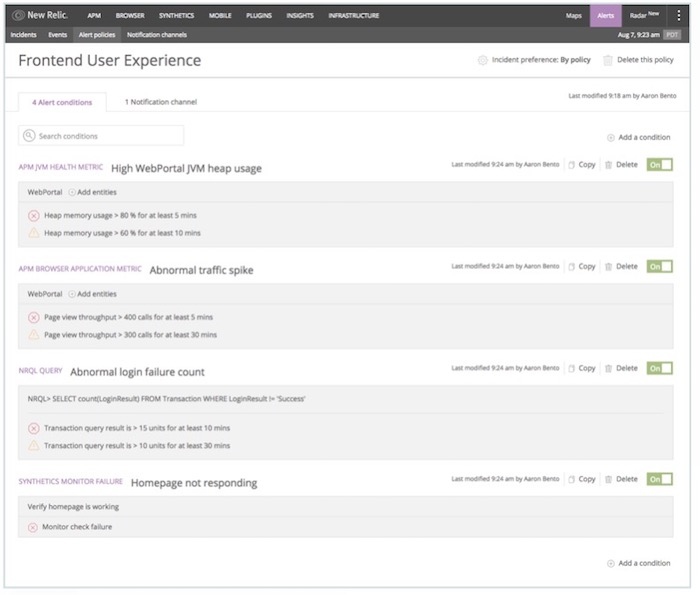
Task: Open Maps in the top bar
Action: point(574,16)
